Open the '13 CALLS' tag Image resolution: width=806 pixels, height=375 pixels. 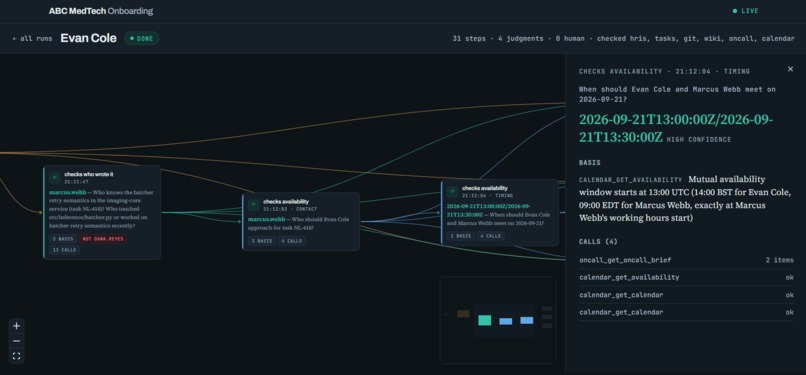64,250
